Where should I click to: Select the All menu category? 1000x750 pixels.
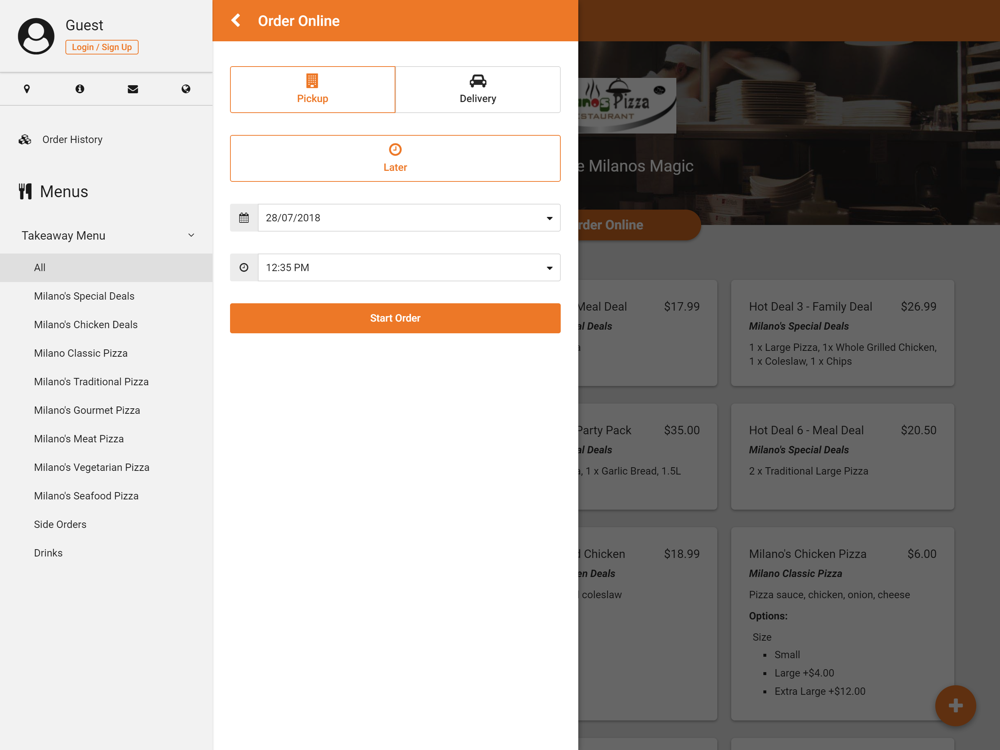click(x=106, y=268)
